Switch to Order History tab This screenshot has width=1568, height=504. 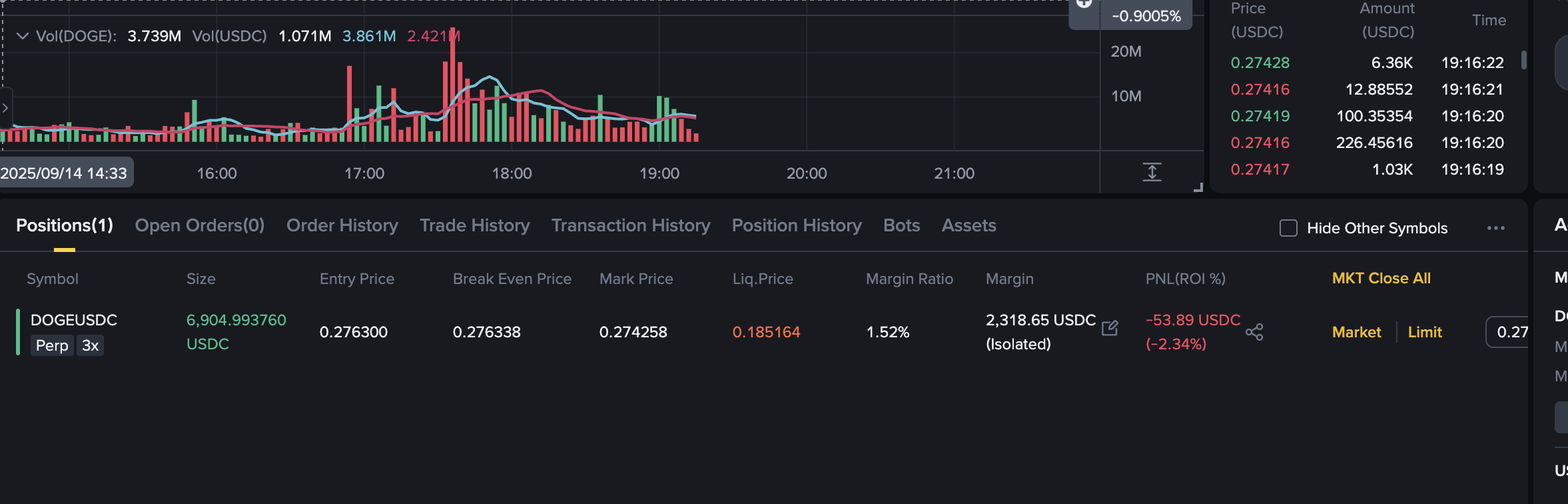coord(342,225)
